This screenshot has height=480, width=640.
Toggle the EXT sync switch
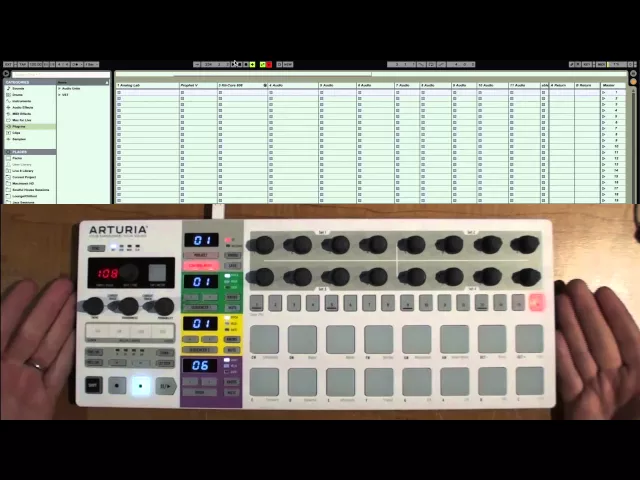coord(8,64)
